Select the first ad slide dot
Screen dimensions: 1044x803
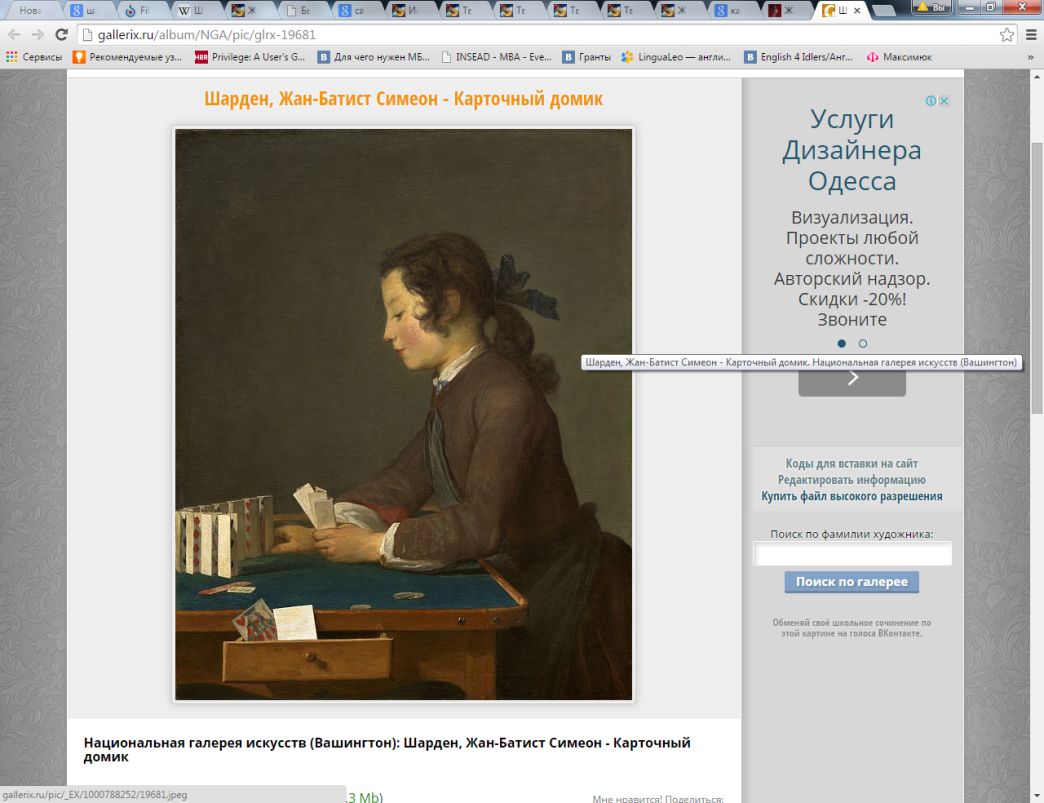coord(842,344)
